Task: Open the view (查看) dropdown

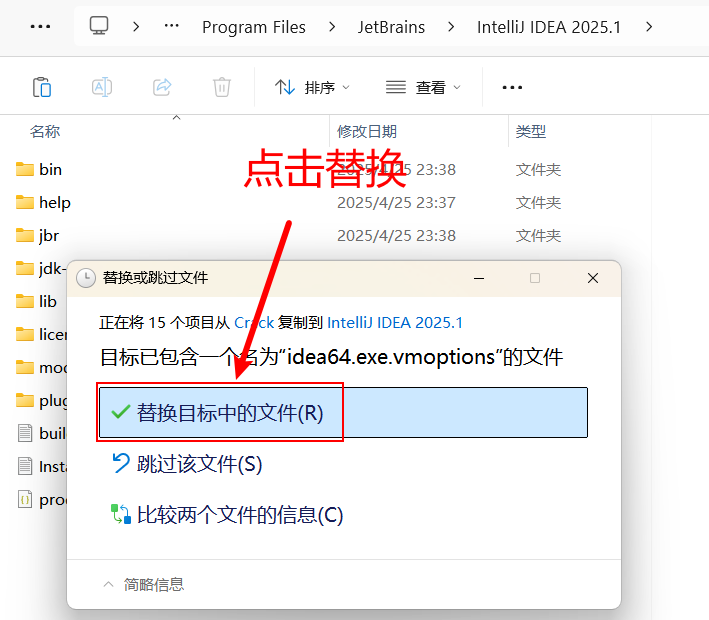Action: [423, 87]
